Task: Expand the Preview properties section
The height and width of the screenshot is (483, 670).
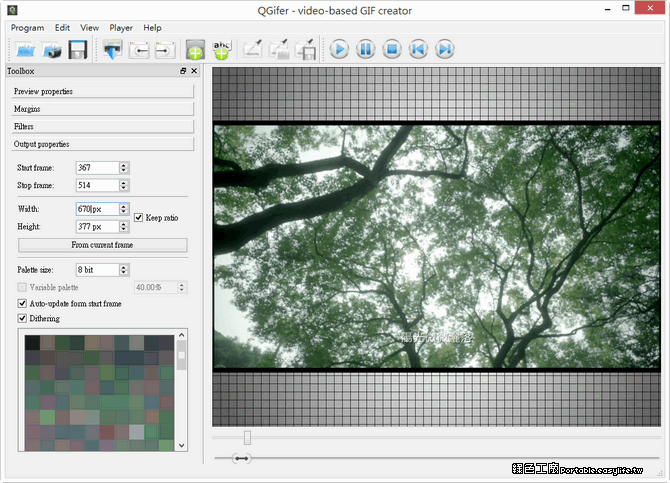Action: [x=103, y=91]
